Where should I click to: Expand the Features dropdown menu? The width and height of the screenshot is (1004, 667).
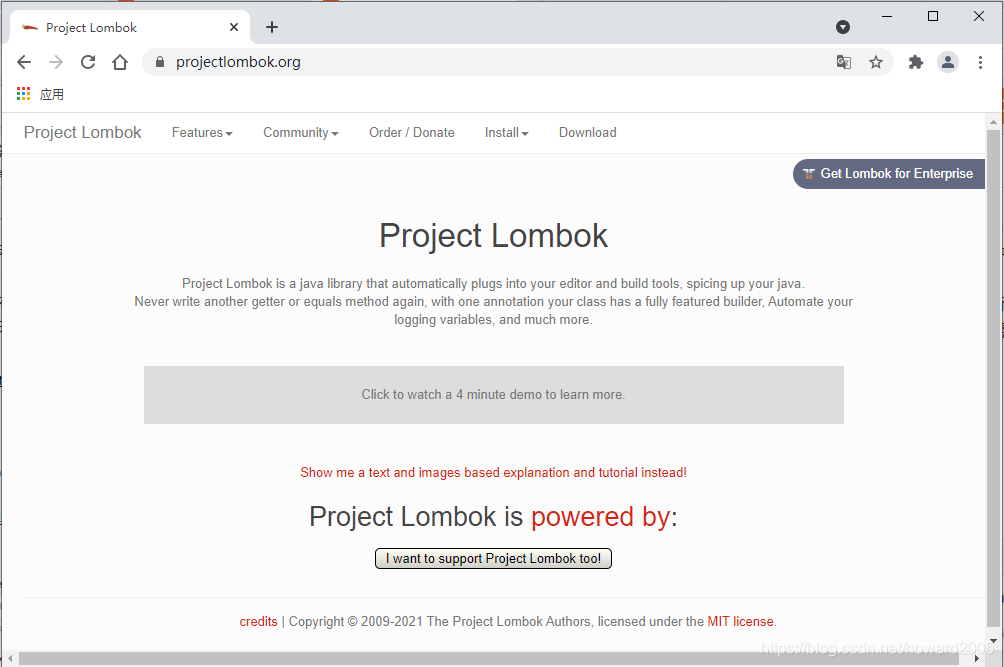pos(202,133)
